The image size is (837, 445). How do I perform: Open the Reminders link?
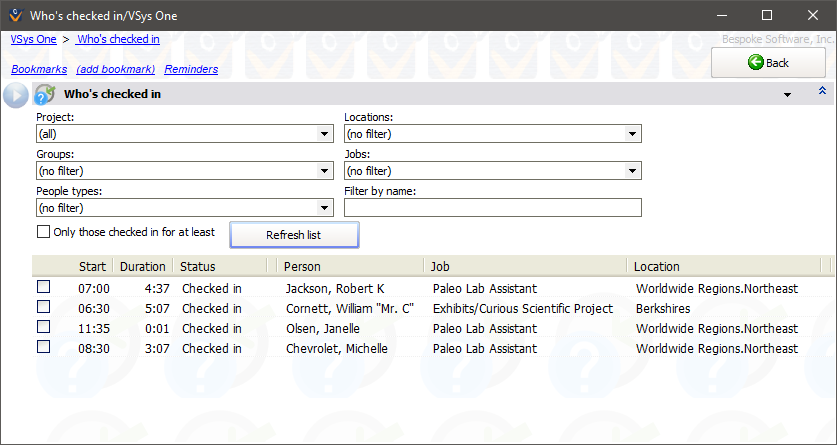[x=191, y=69]
